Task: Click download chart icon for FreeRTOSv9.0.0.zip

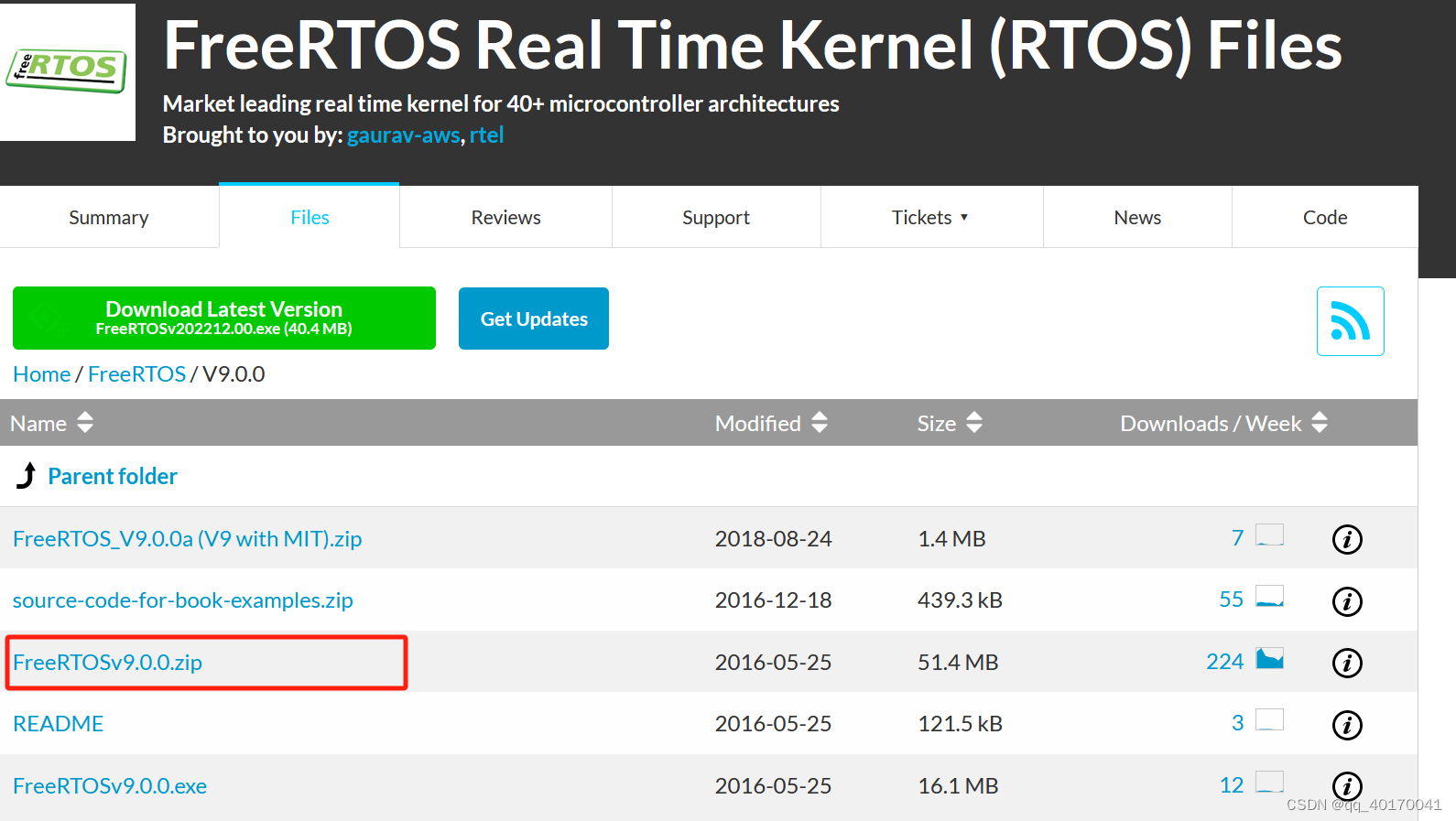Action: 1269,659
